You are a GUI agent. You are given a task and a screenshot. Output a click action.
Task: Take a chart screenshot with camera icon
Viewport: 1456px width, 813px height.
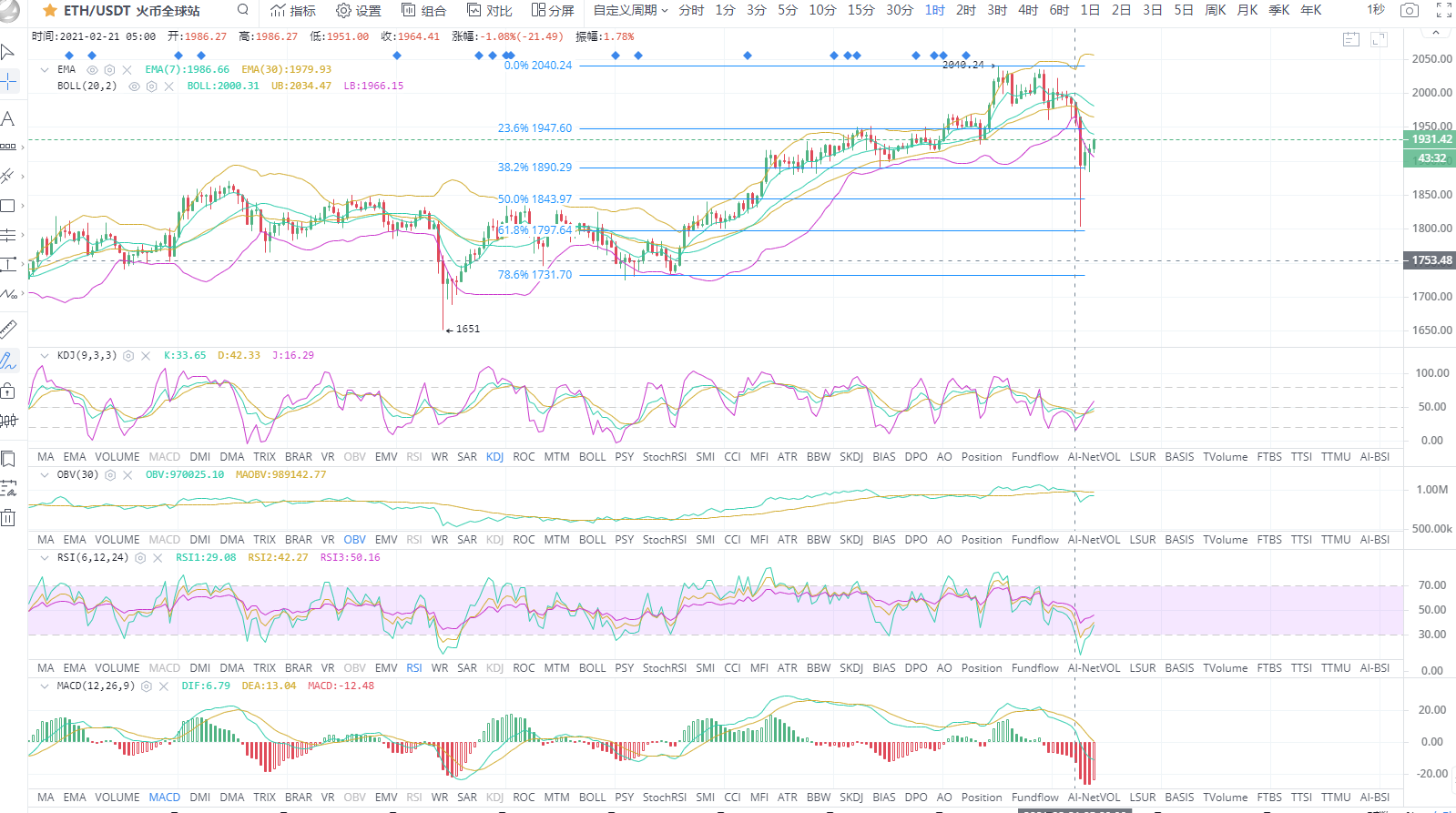coord(1409,10)
